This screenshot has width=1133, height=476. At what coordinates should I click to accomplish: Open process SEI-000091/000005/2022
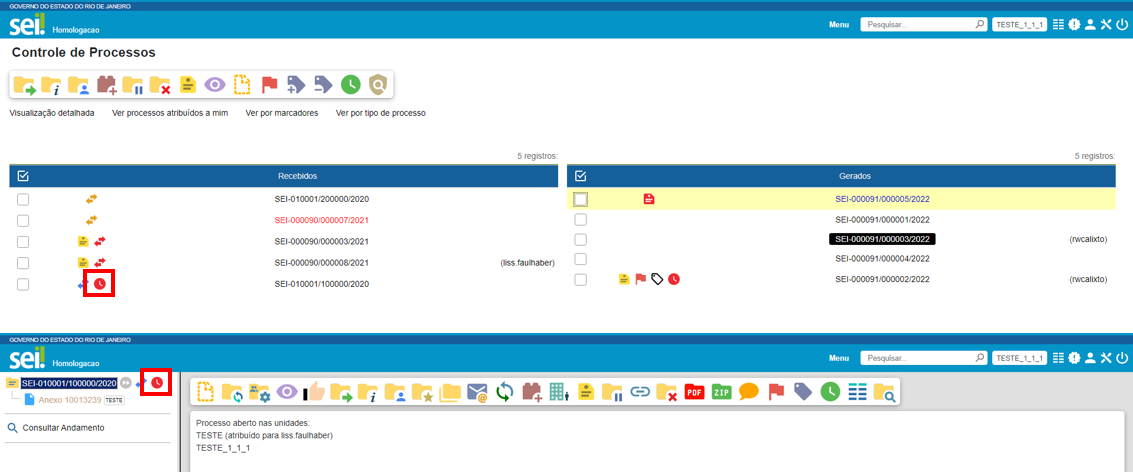pos(882,199)
